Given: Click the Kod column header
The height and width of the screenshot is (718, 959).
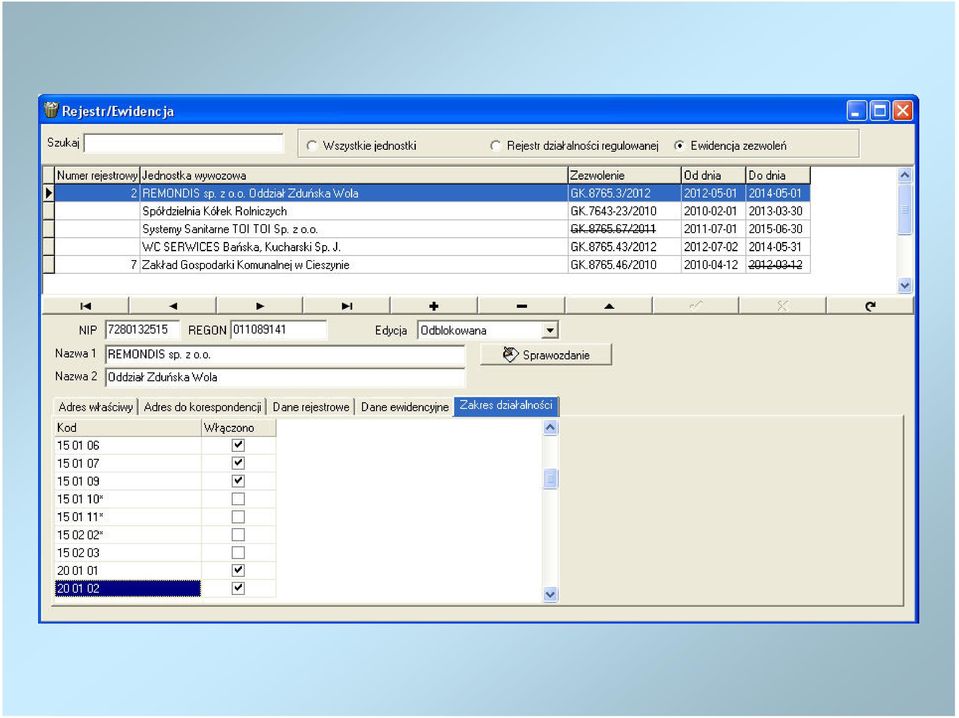Looking at the screenshot, I should point(128,427).
